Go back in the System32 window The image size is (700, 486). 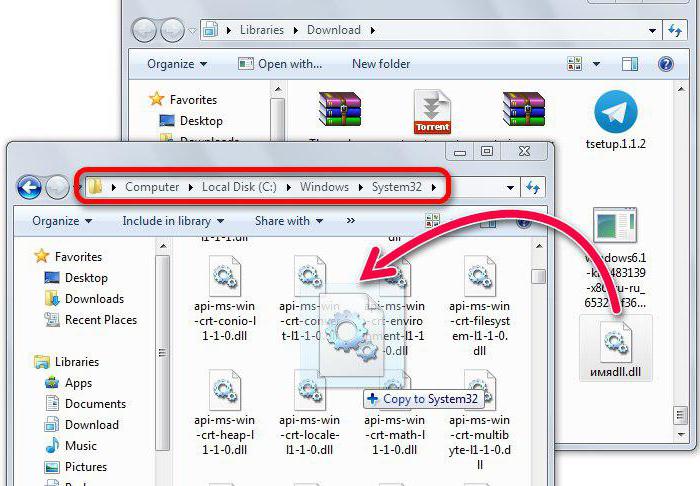point(29,187)
